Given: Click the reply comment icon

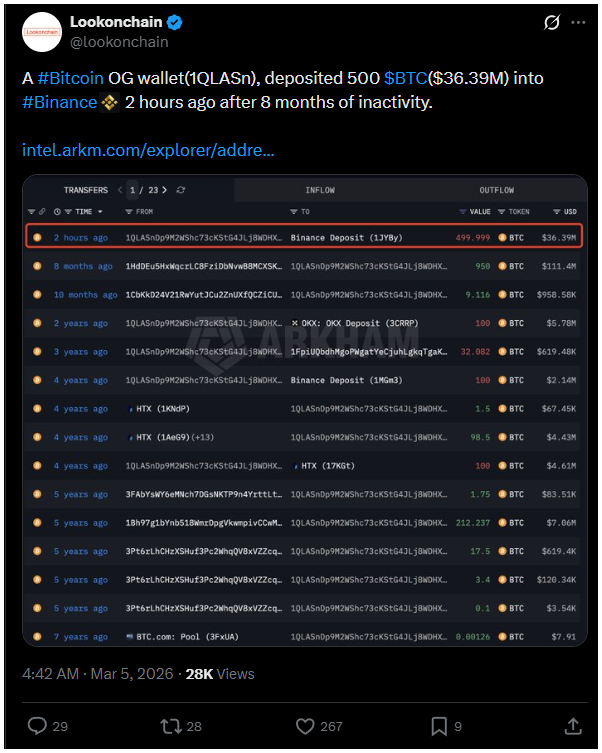Looking at the screenshot, I should click(x=37, y=725).
